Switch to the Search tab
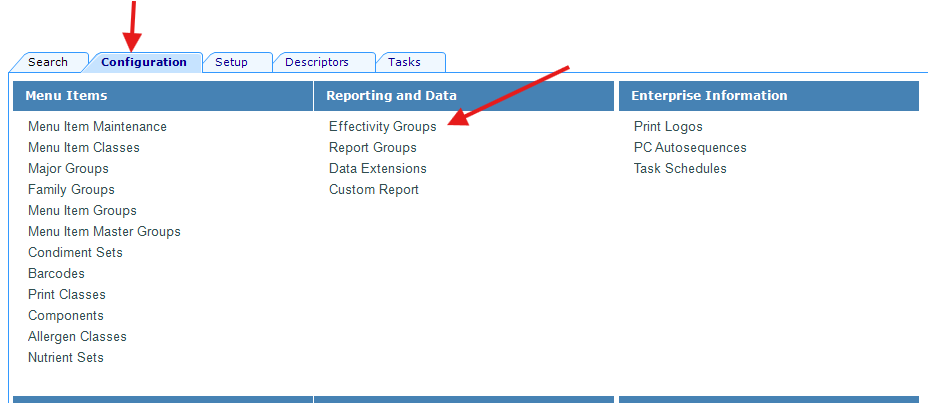 (x=47, y=62)
